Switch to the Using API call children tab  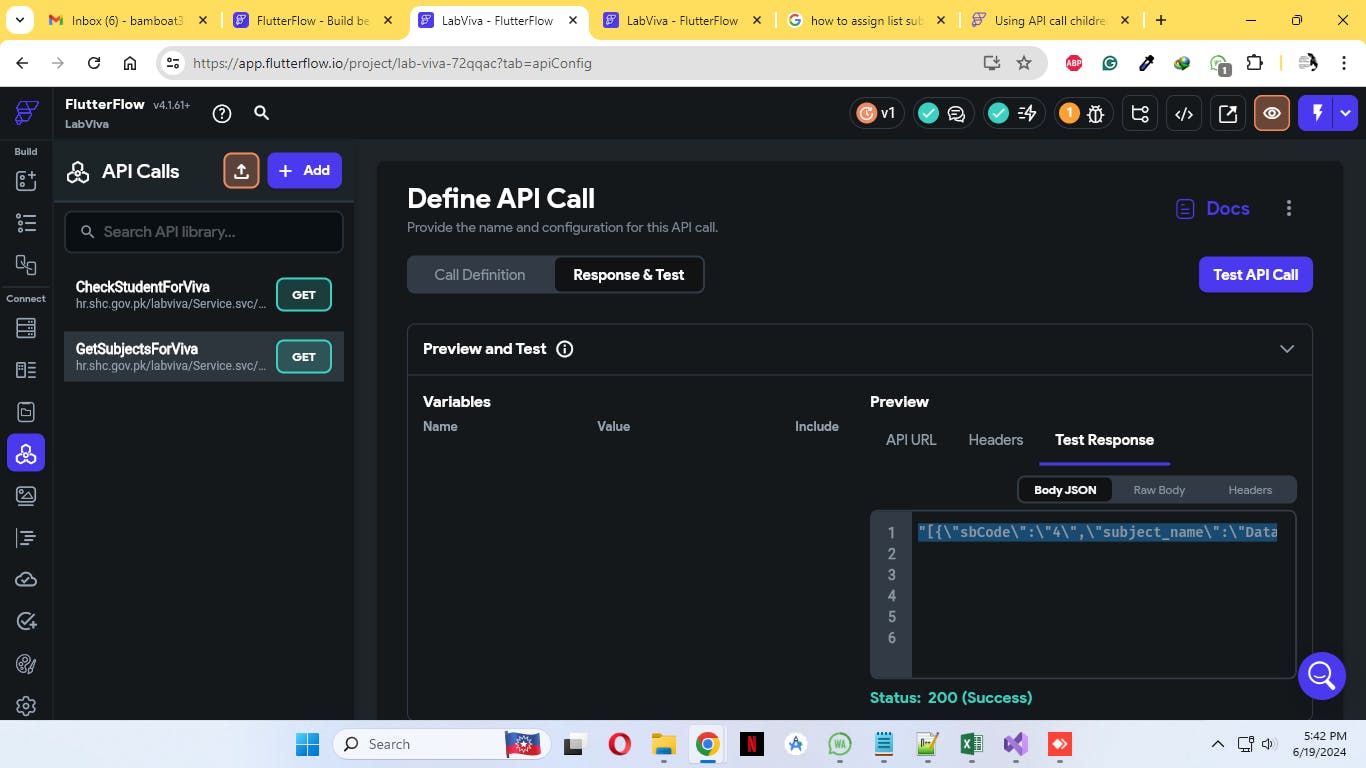1051,20
